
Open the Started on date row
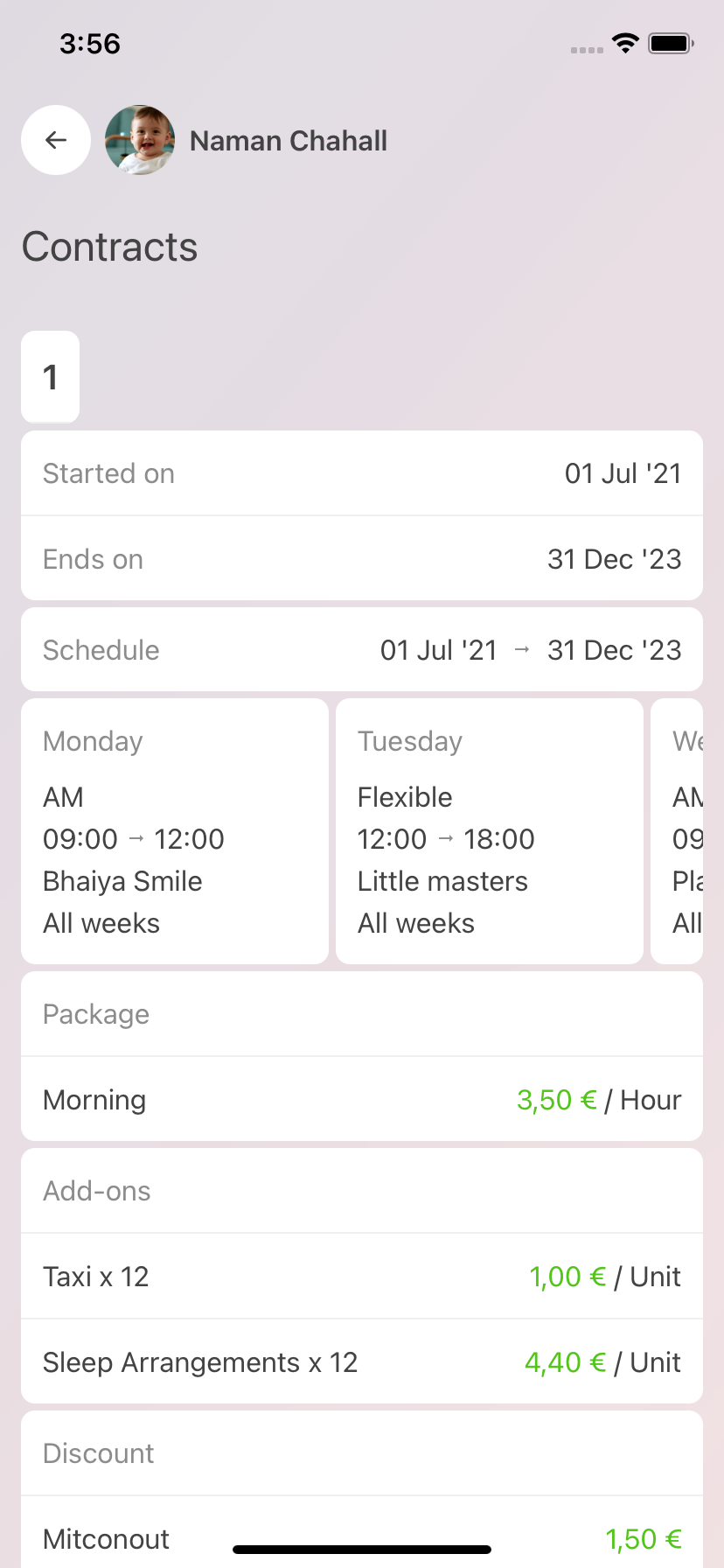pos(362,473)
